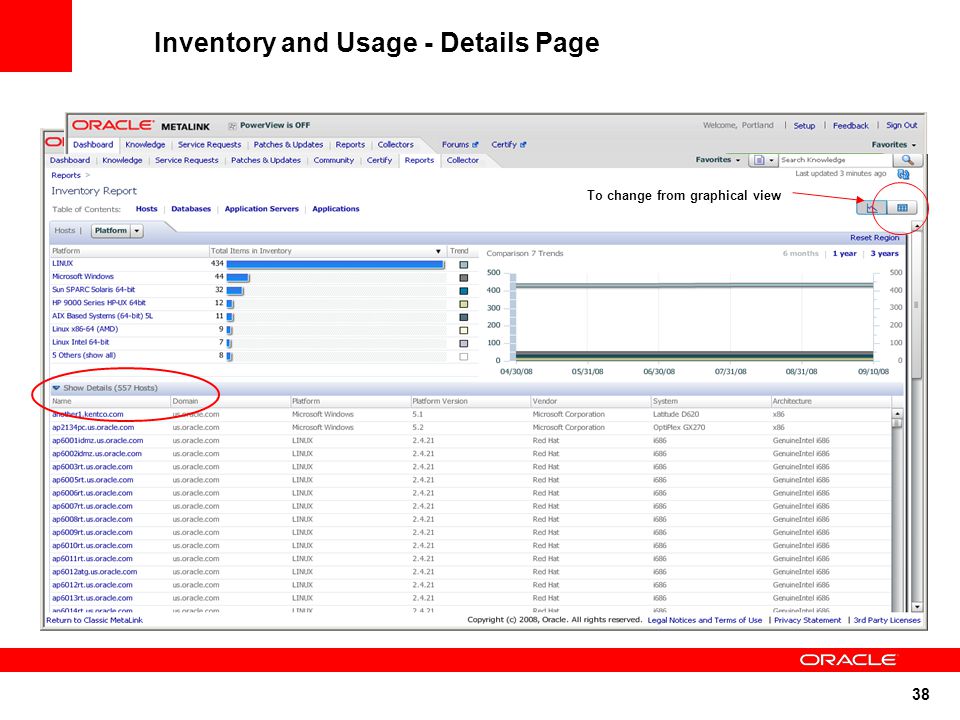Click the Latitude D620 system cell
Viewport: 960px width, 720px height.
[x=676, y=414]
